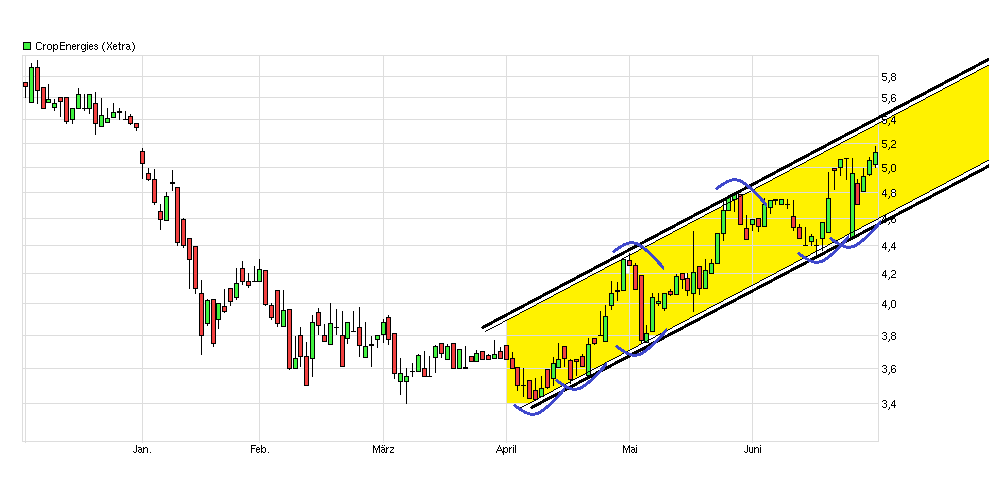The width and height of the screenshot is (989, 480).
Task: Select the Mai marker on time axis
Action: coord(629,450)
